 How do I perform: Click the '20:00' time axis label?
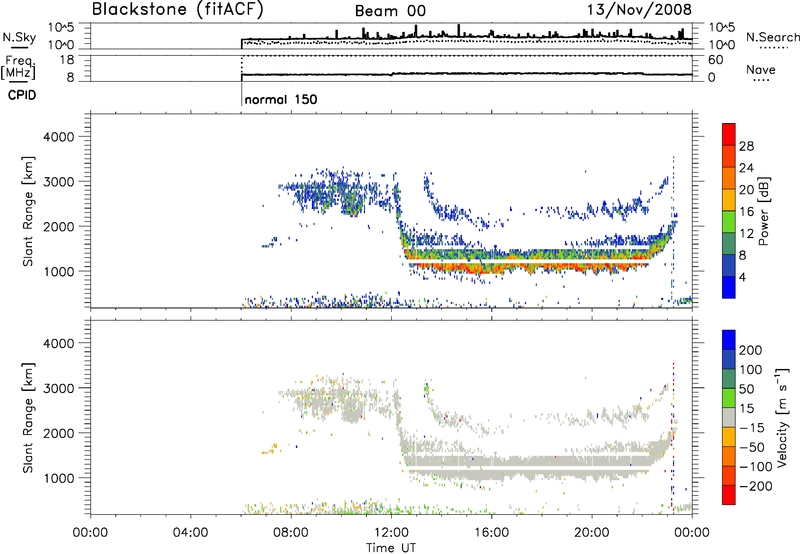pyautogui.click(x=592, y=533)
